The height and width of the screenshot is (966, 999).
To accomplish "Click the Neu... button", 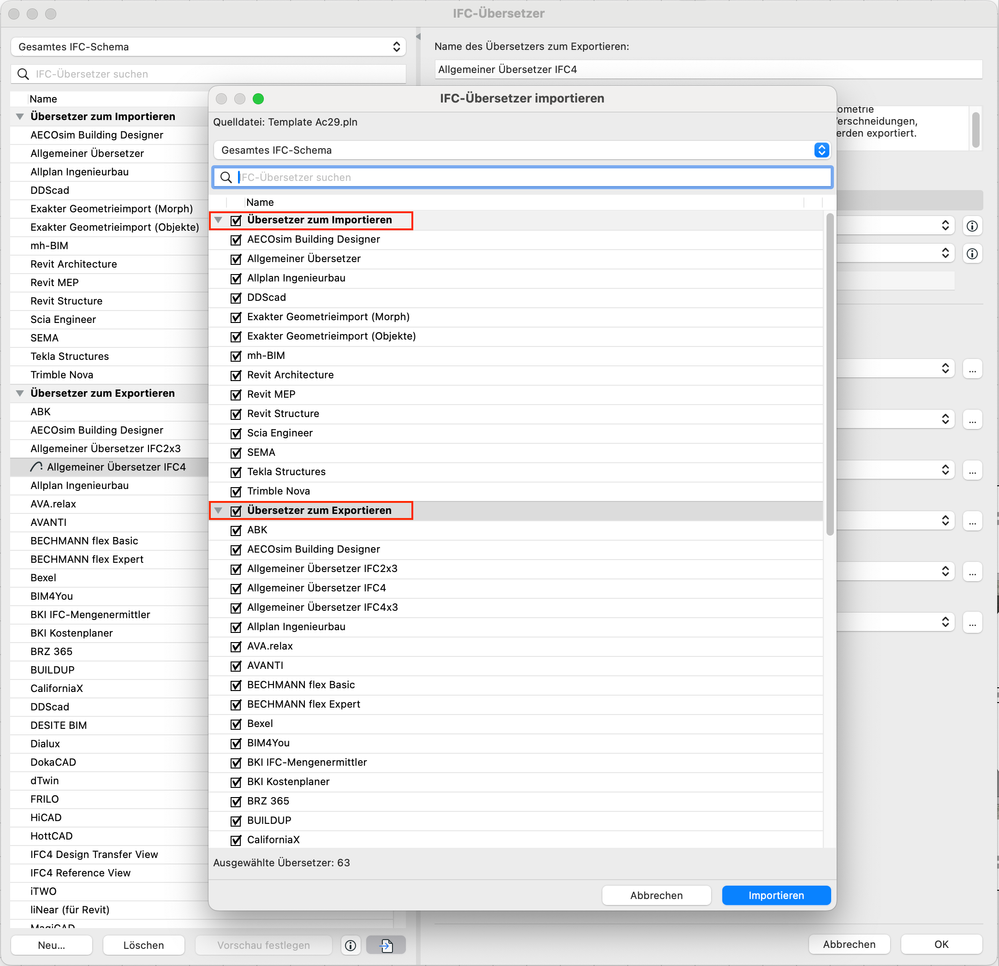I will coord(52,945).
